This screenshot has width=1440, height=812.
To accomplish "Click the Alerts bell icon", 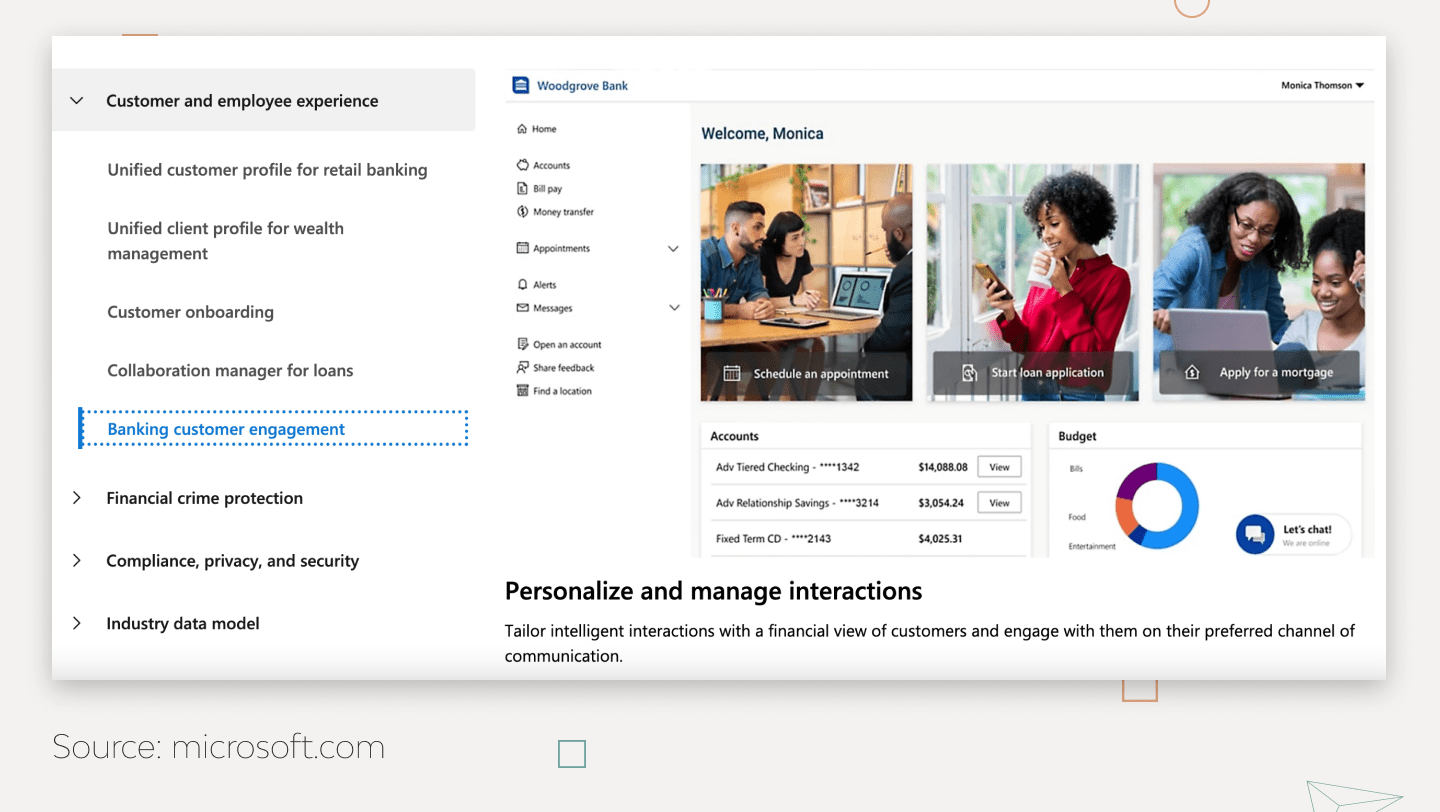I will tap(522, 284).
